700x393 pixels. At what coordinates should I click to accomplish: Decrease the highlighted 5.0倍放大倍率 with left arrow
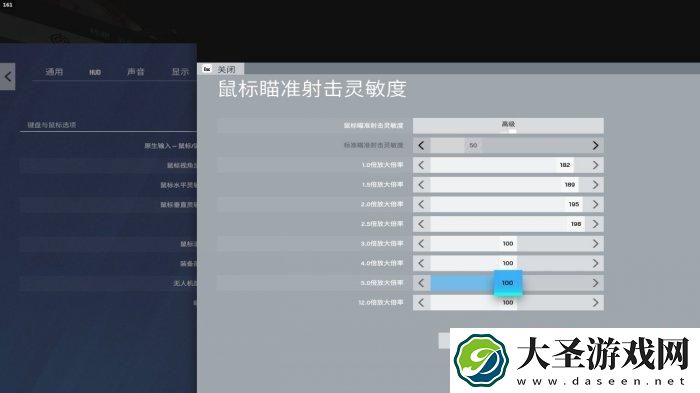pos(421,283)
